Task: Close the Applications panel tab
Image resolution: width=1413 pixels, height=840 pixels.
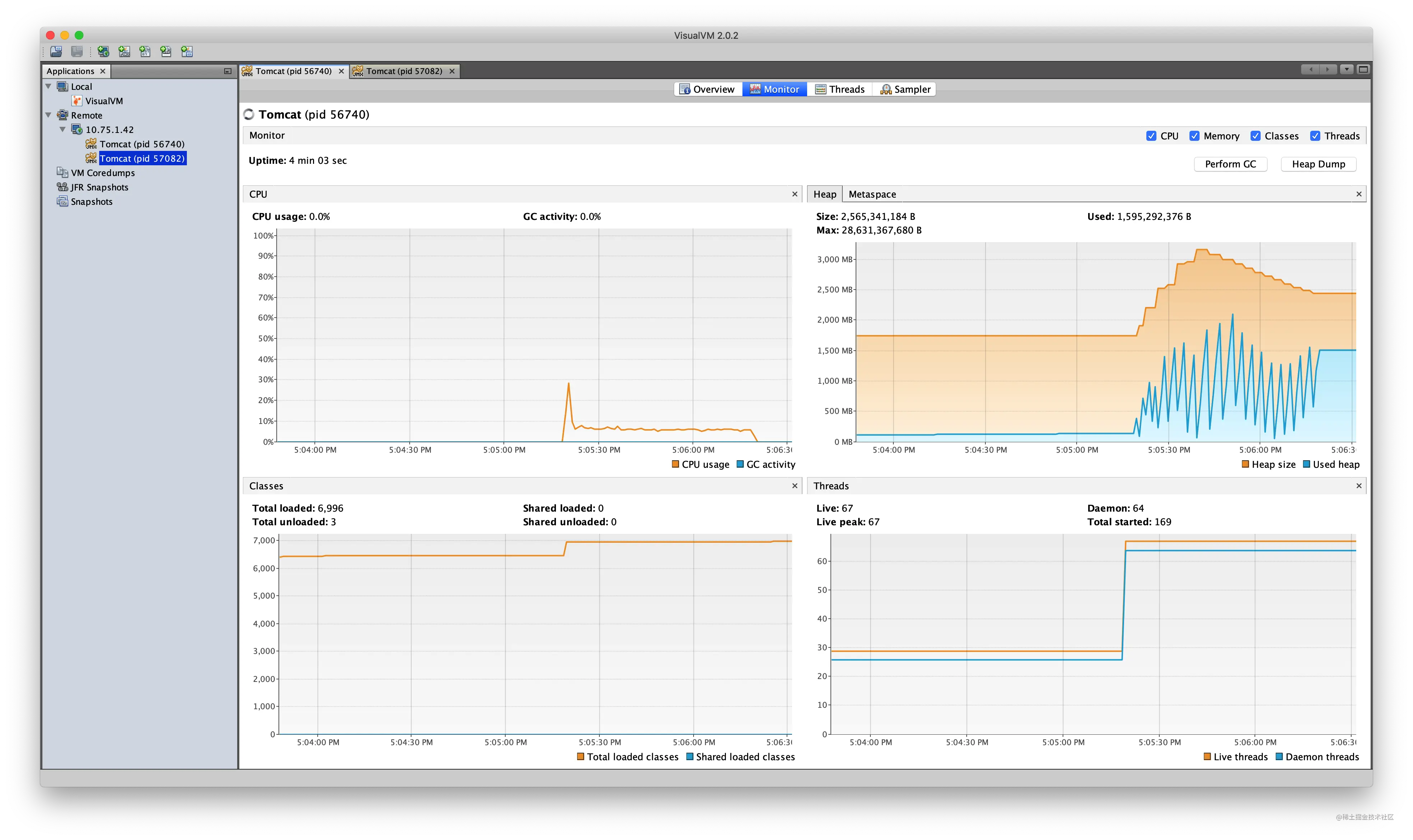Action: click(102, 71)
